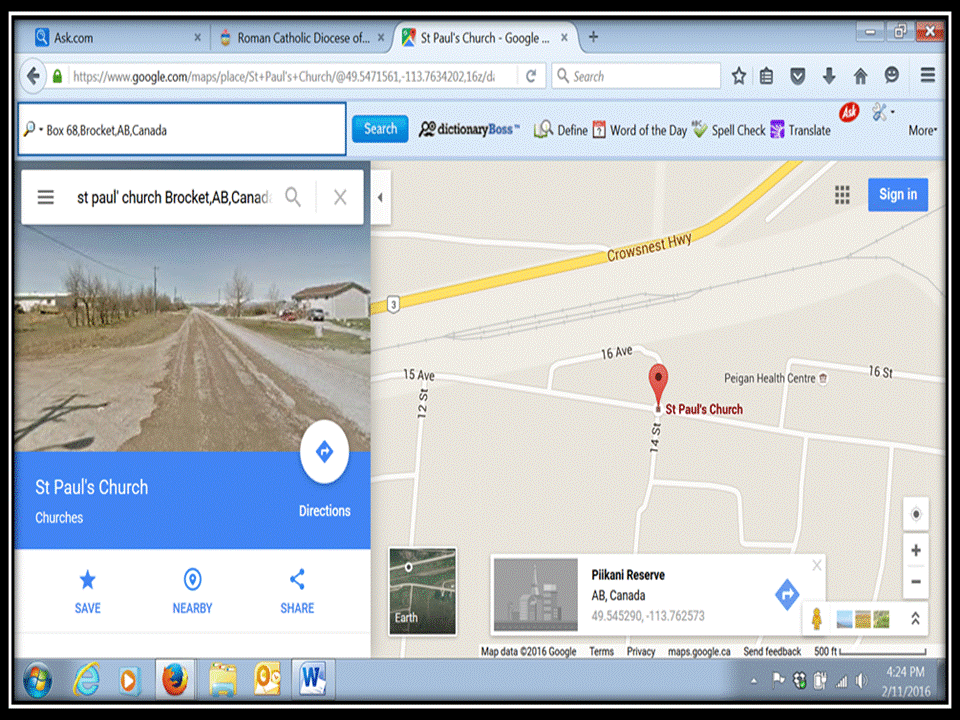Click the Directions arrow circle button
This screenshot has width=960, height=720.
[324, 452]
